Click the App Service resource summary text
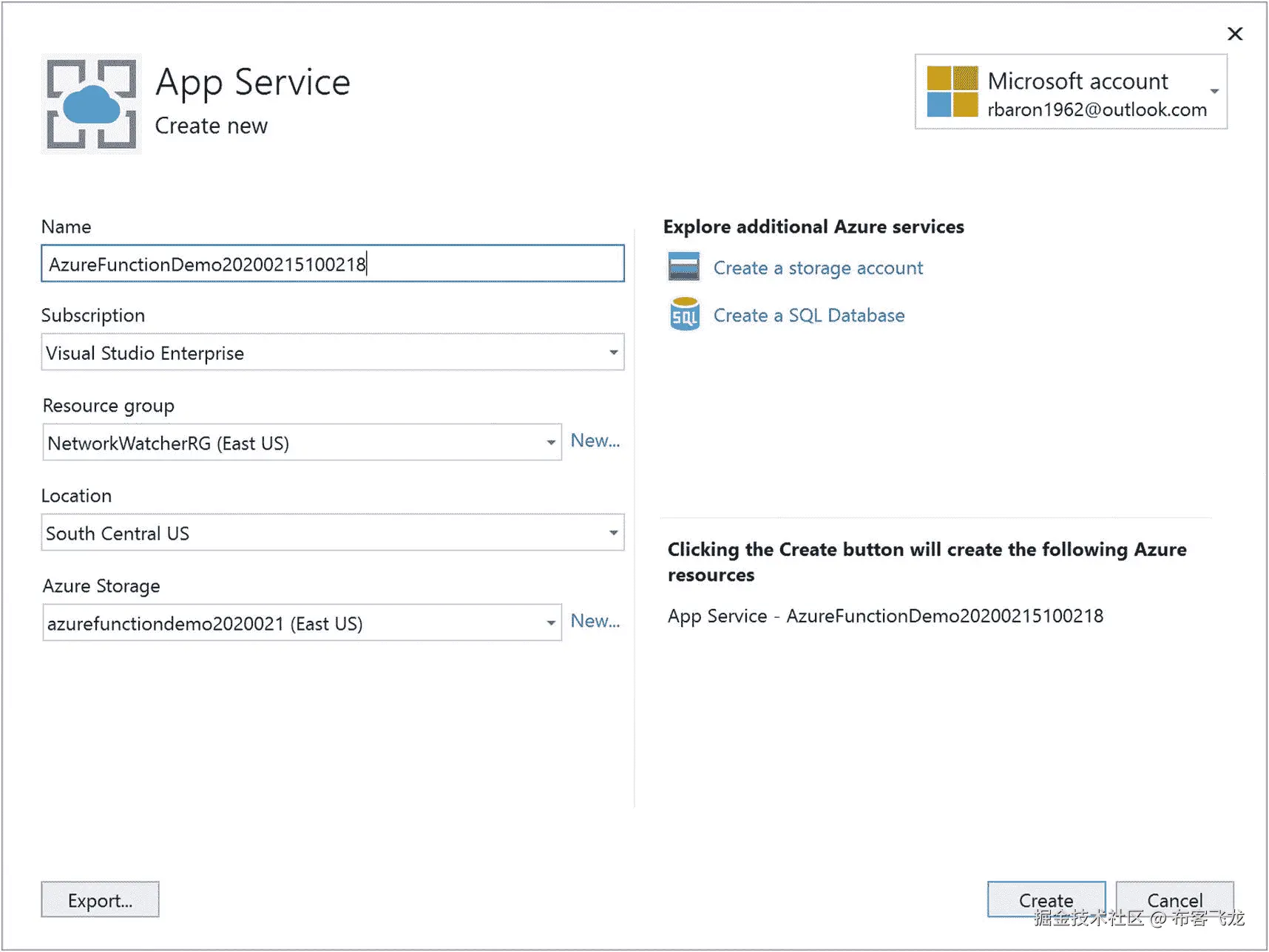This screenshot has height=952, width=1269. (x=885, y=616)
